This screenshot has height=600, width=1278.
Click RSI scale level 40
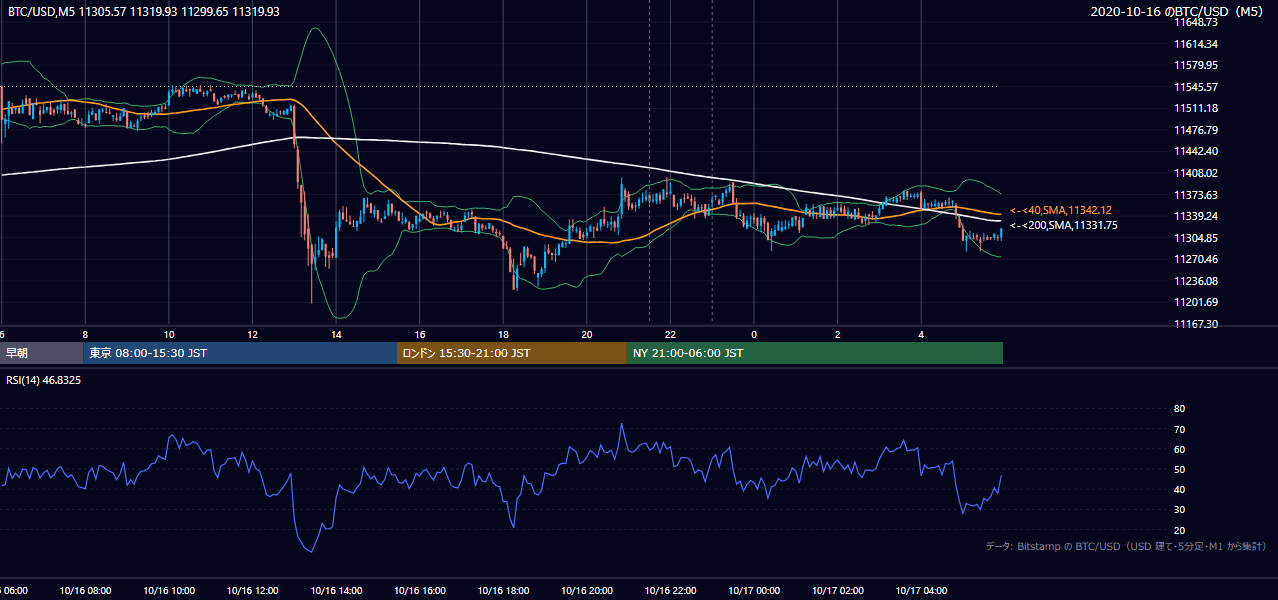tap(1179, 489)
